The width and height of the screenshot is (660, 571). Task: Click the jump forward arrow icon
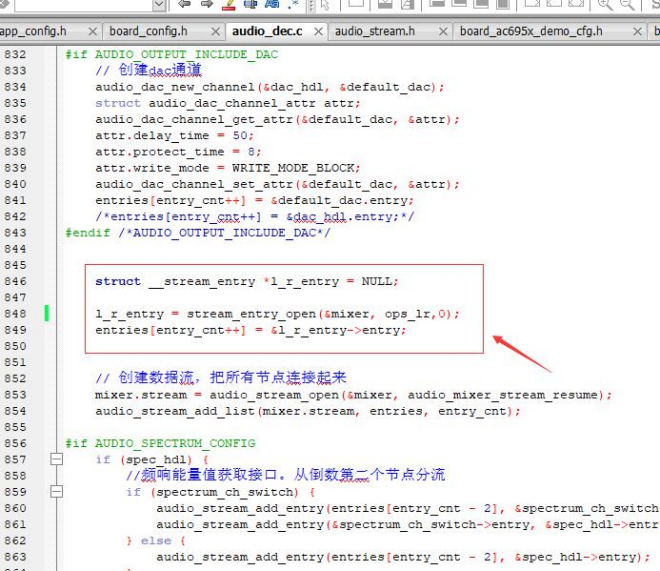(207, 4)
